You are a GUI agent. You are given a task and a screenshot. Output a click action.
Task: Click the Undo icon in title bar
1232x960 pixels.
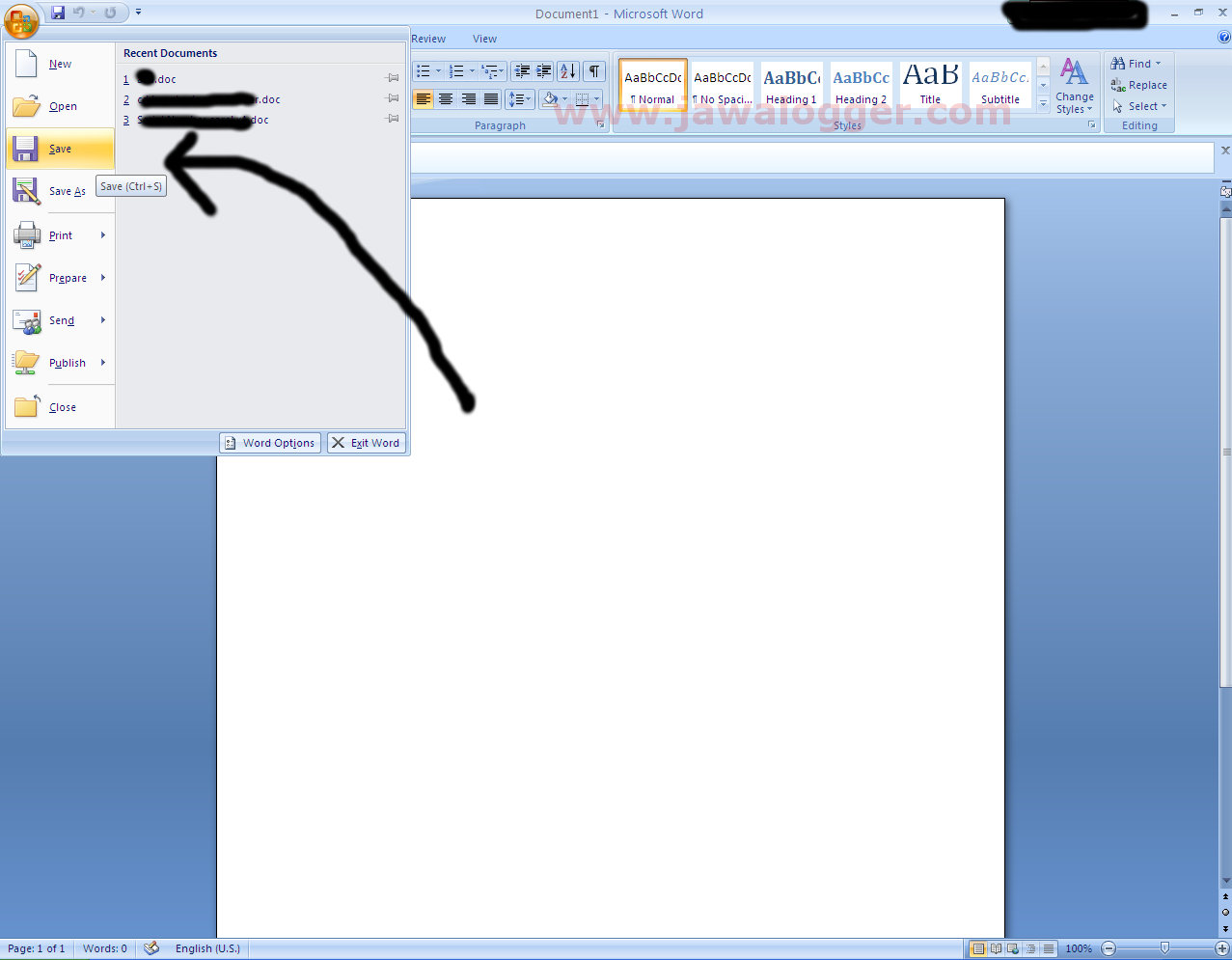[79, 13]
